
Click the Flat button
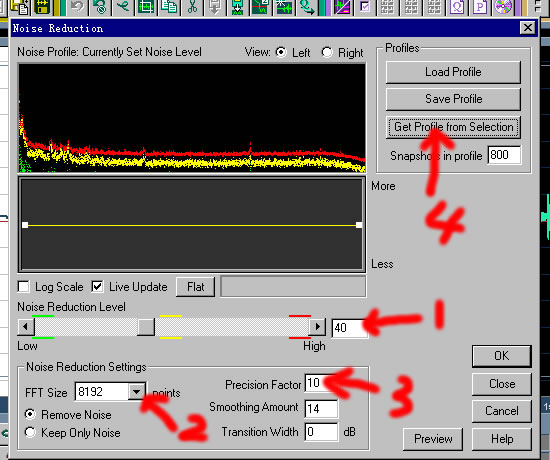pyautogui.click(x=195, y=287)
